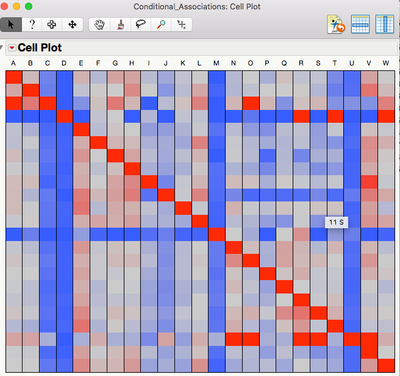Click column header J
400x376 pixels.
[x=166, y=63]
